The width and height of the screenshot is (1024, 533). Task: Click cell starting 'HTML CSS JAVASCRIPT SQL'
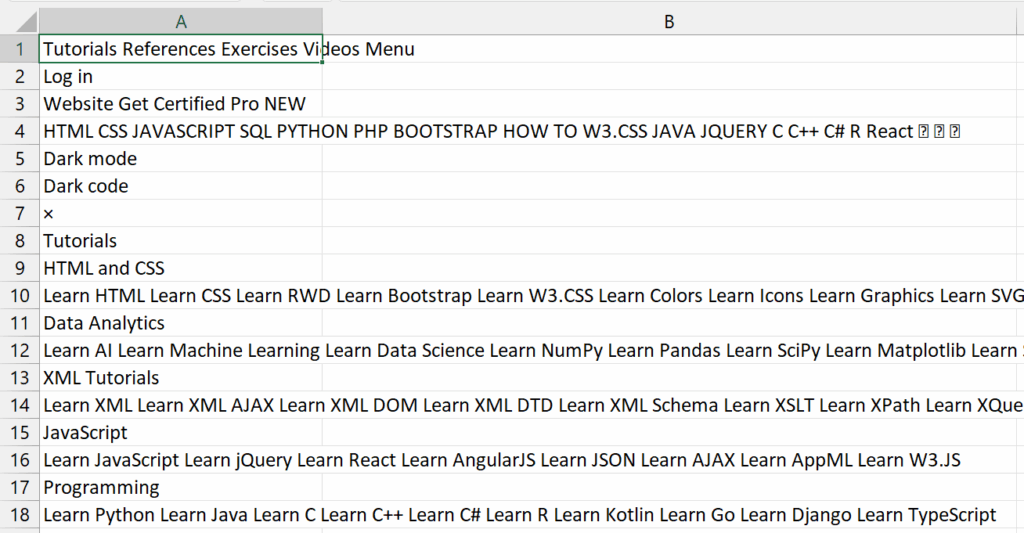click(181, 131)
